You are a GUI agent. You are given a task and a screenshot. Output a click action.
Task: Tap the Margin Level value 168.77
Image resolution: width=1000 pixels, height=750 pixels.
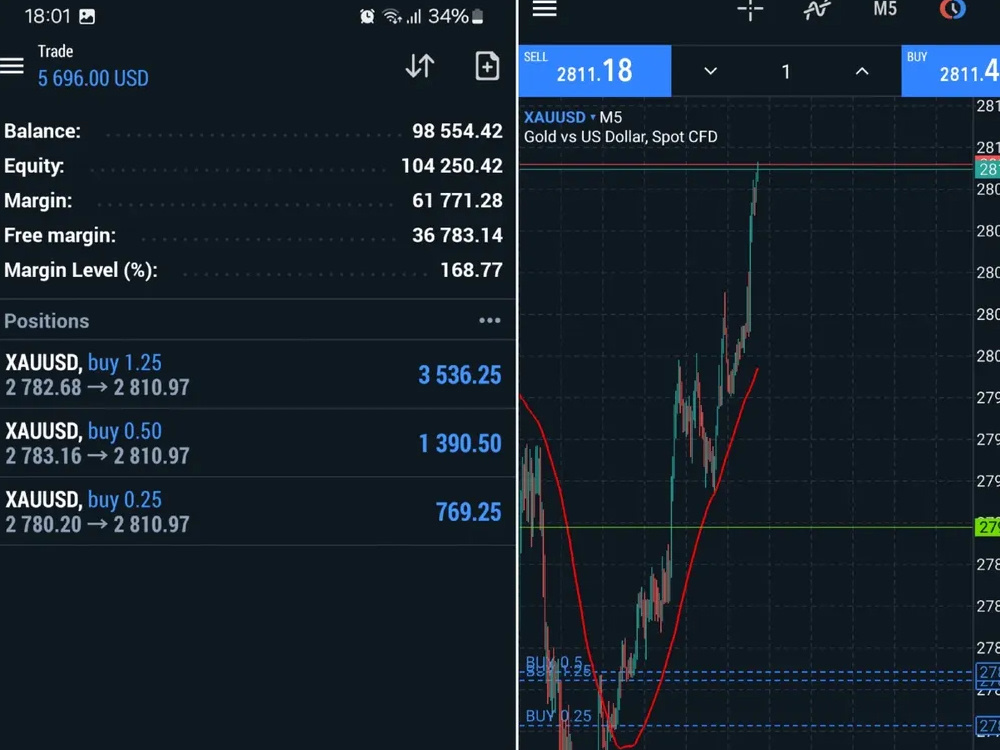click(x=471, y=270)
